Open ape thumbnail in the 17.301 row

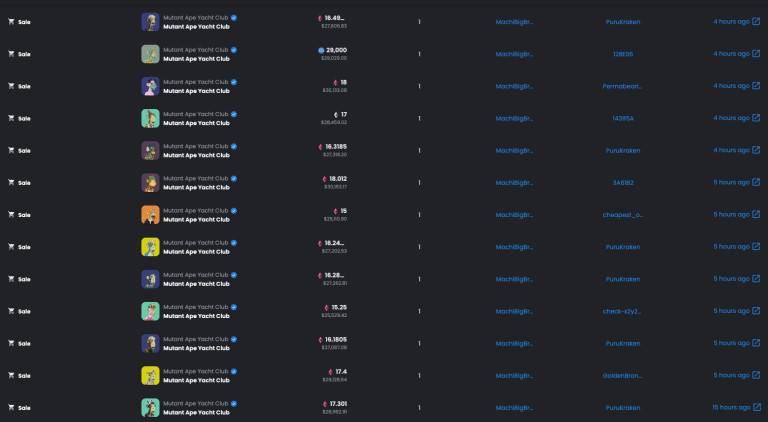[150, 407]
